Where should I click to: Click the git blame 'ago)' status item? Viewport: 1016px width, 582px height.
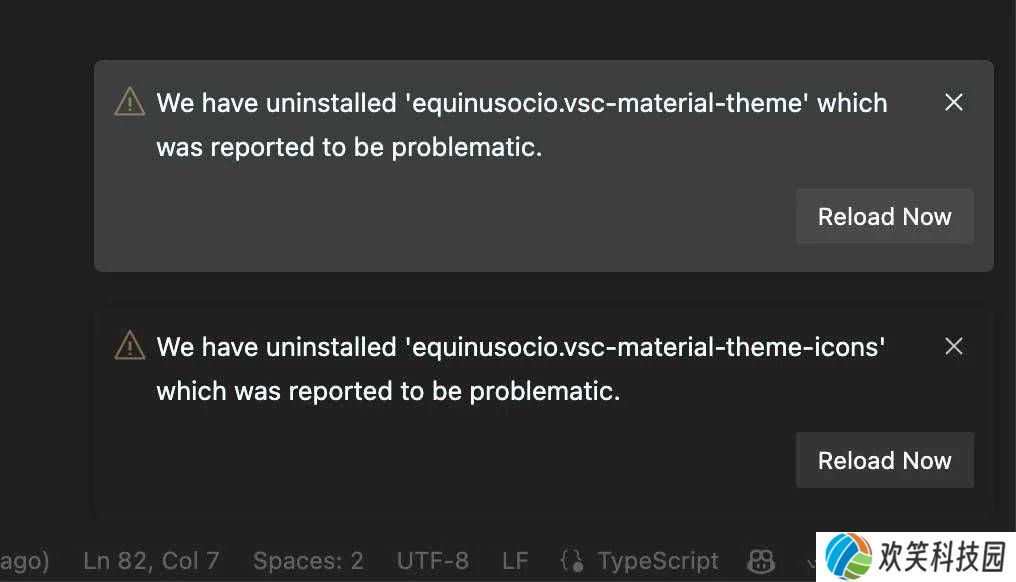pos(25,561)
